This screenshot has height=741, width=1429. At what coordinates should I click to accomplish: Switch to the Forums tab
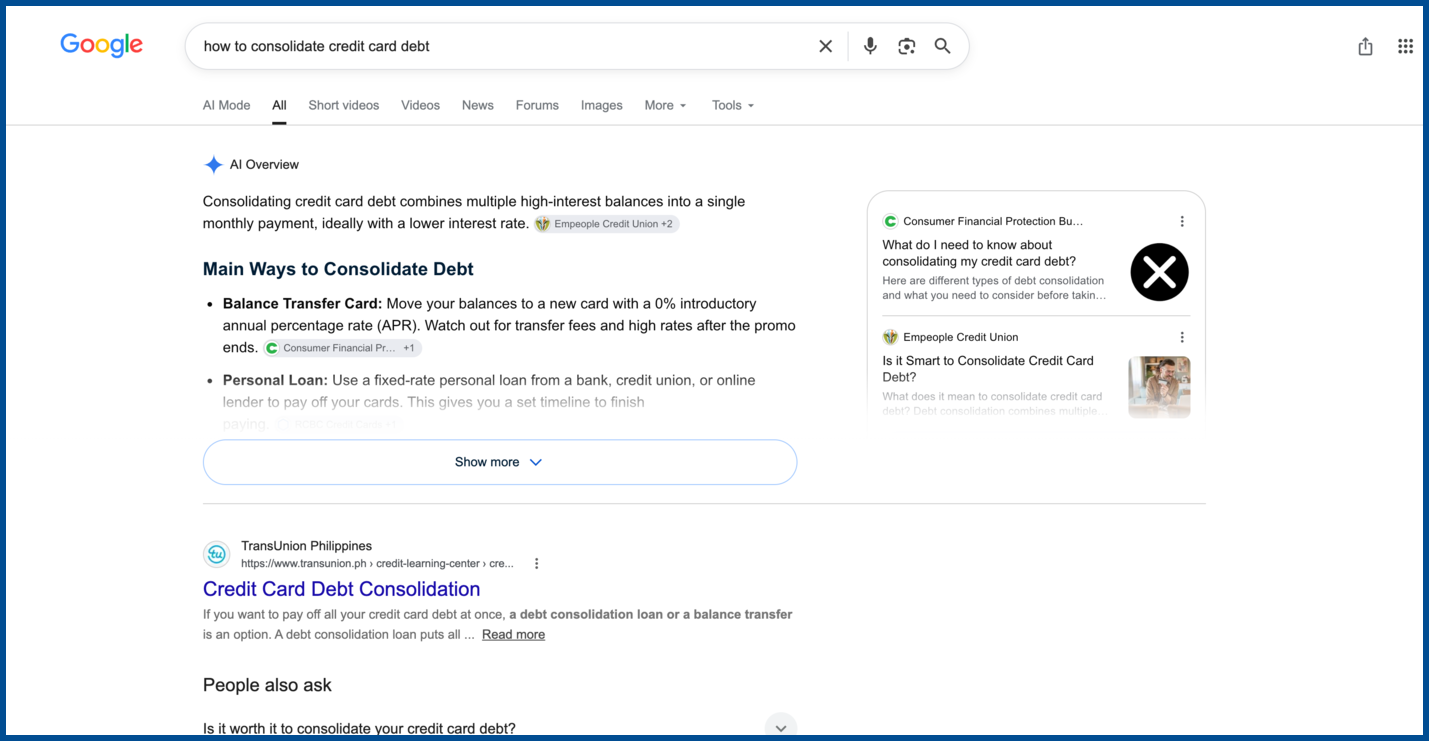pyautogui.click(x=537, y=105)
